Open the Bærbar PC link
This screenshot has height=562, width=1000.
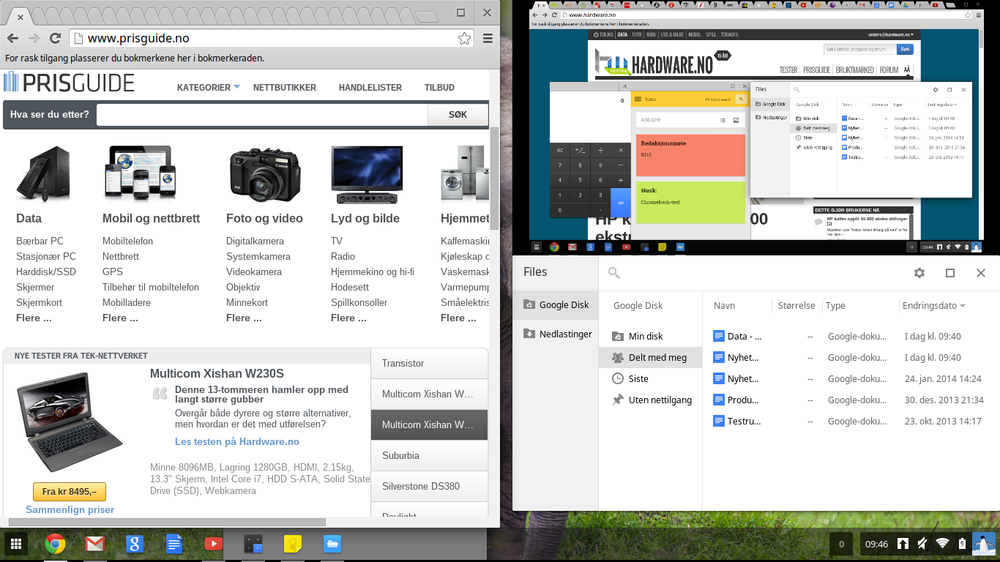[40, 241]
